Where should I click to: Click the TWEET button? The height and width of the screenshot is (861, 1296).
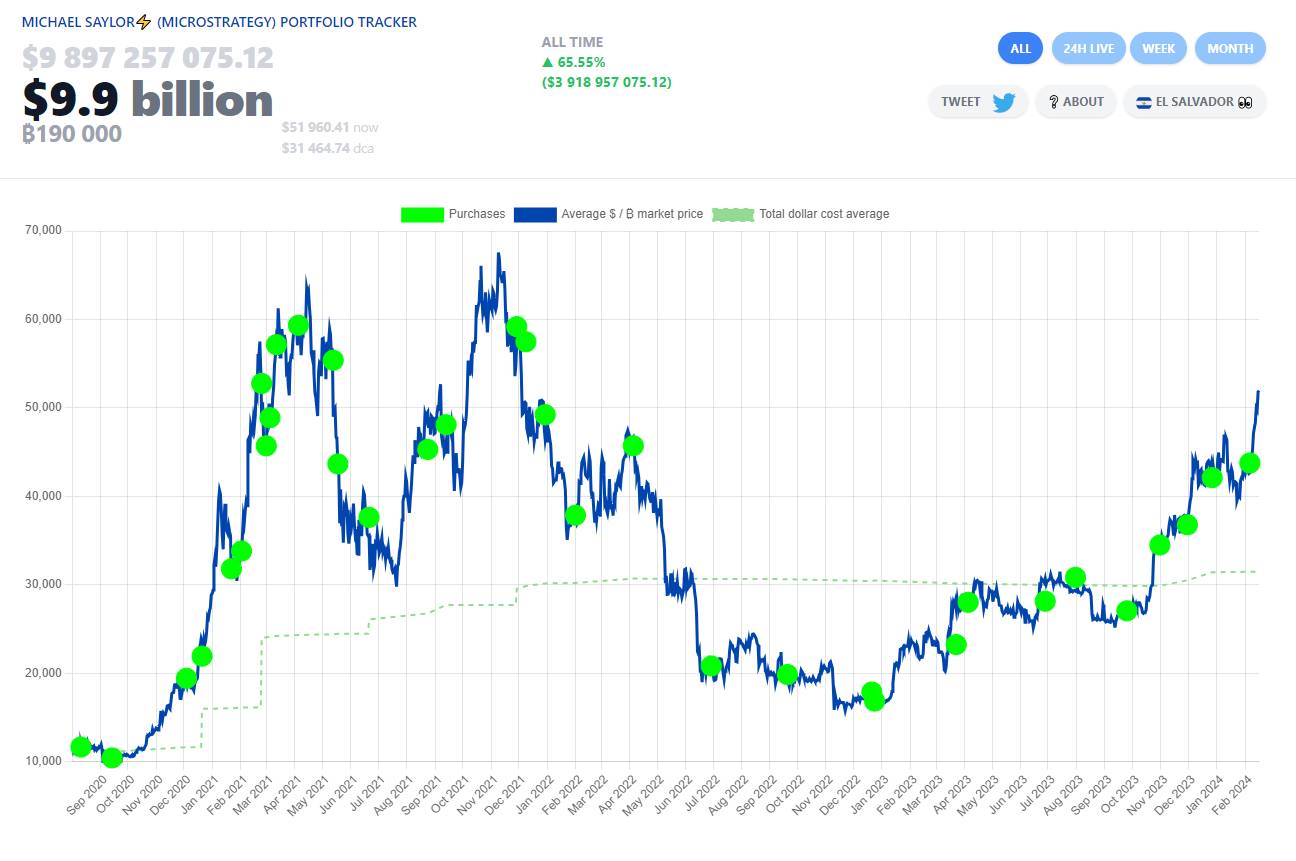tap(978, 101)
